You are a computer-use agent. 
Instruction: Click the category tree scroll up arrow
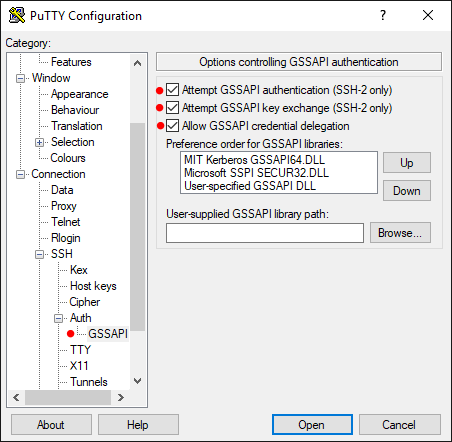(x=137, y=63)
